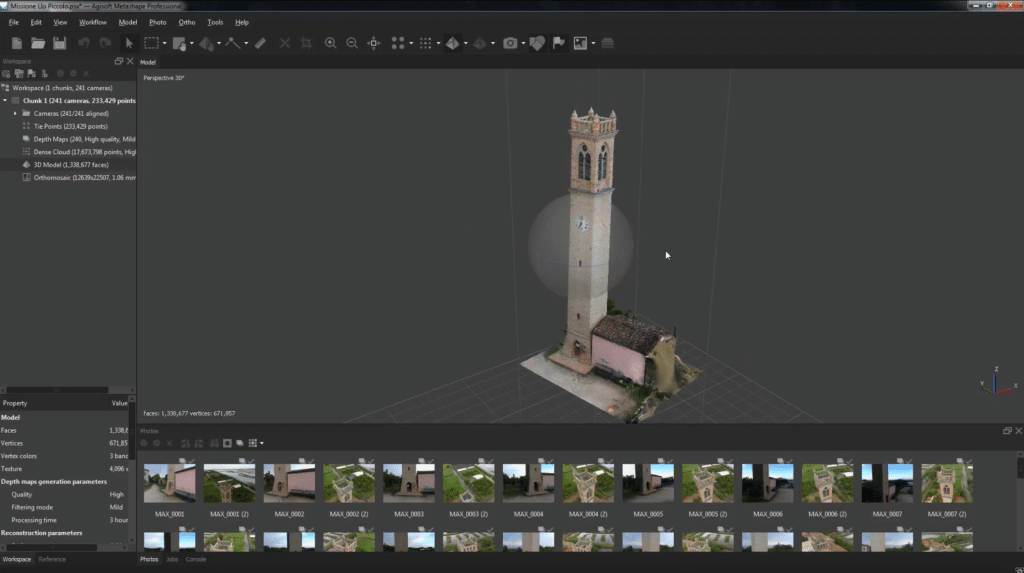Open dense cloud view mode dropdown
The image size is (1024, 573).
point(438,44)
